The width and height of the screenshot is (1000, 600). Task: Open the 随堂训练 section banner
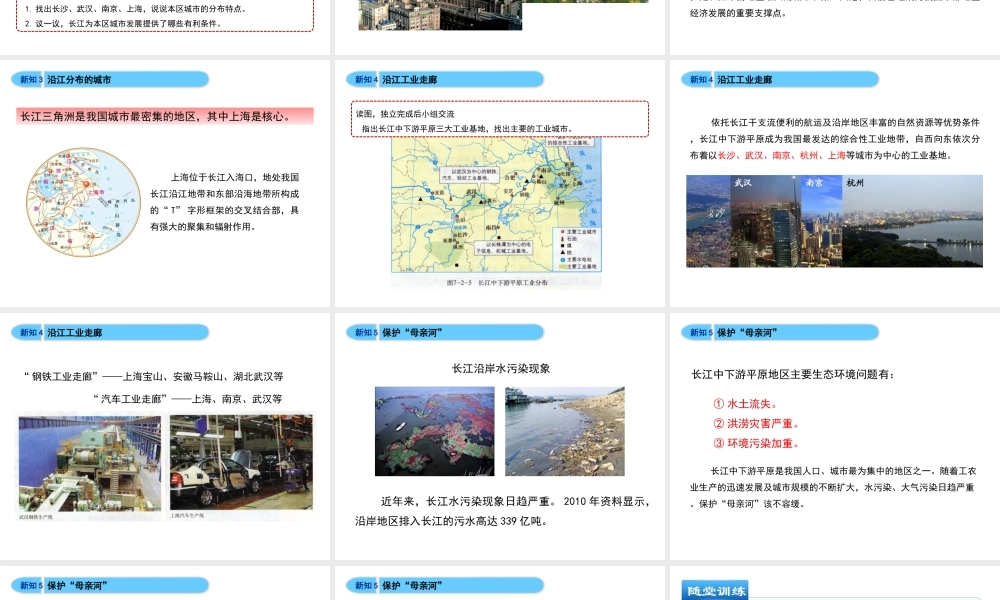tap(714, 591)
